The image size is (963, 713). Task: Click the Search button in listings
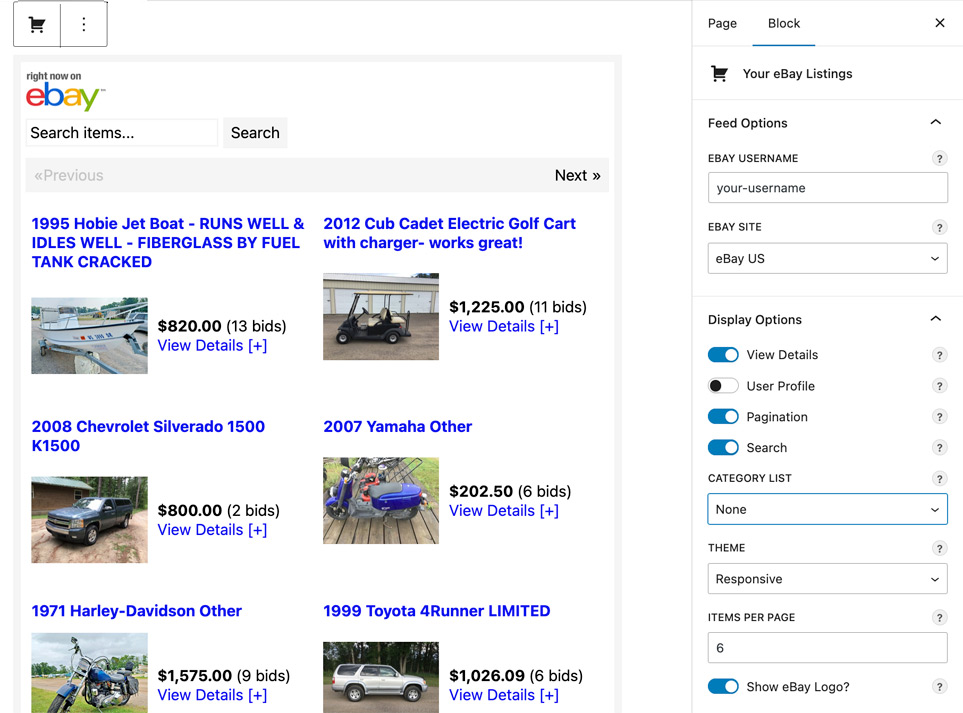[x=255, y=133]
